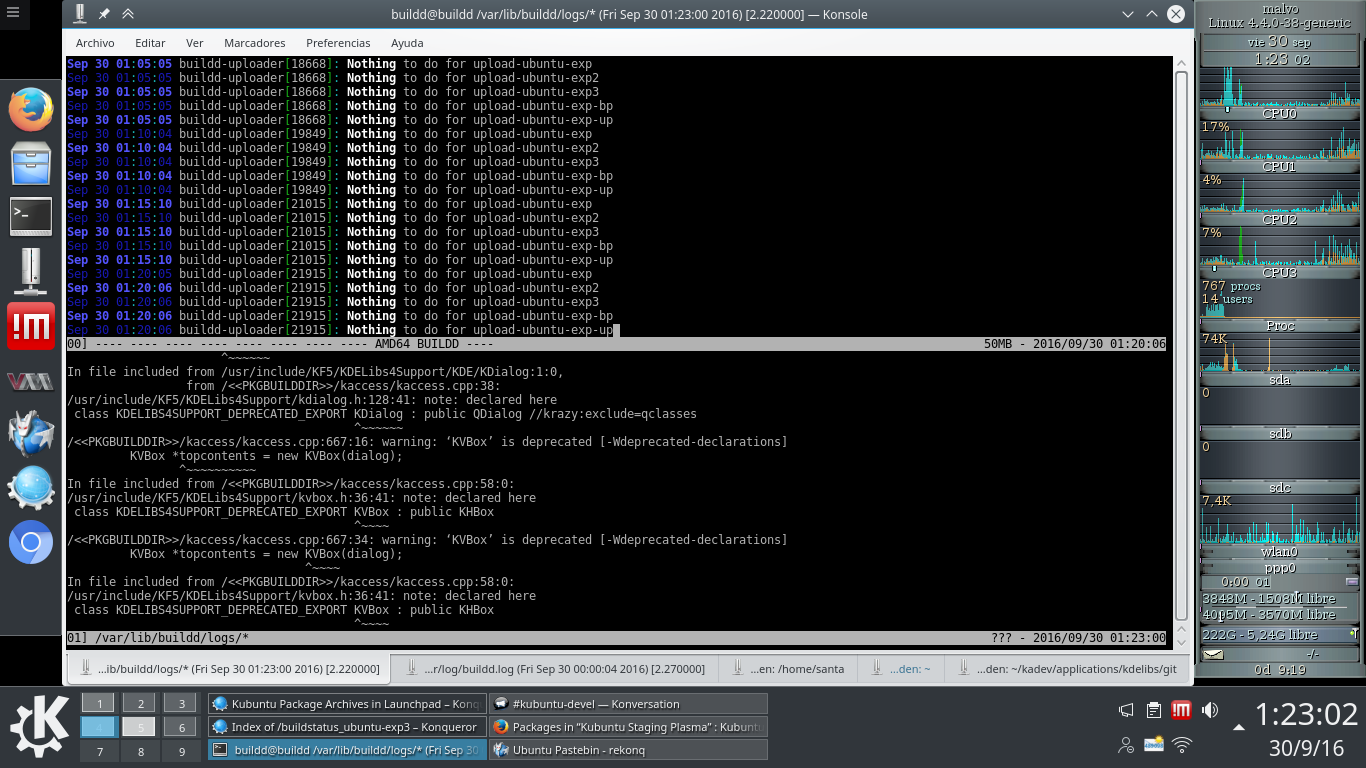
Task: Click the 1:23:02 panel clock
Action: (1306, 715)
